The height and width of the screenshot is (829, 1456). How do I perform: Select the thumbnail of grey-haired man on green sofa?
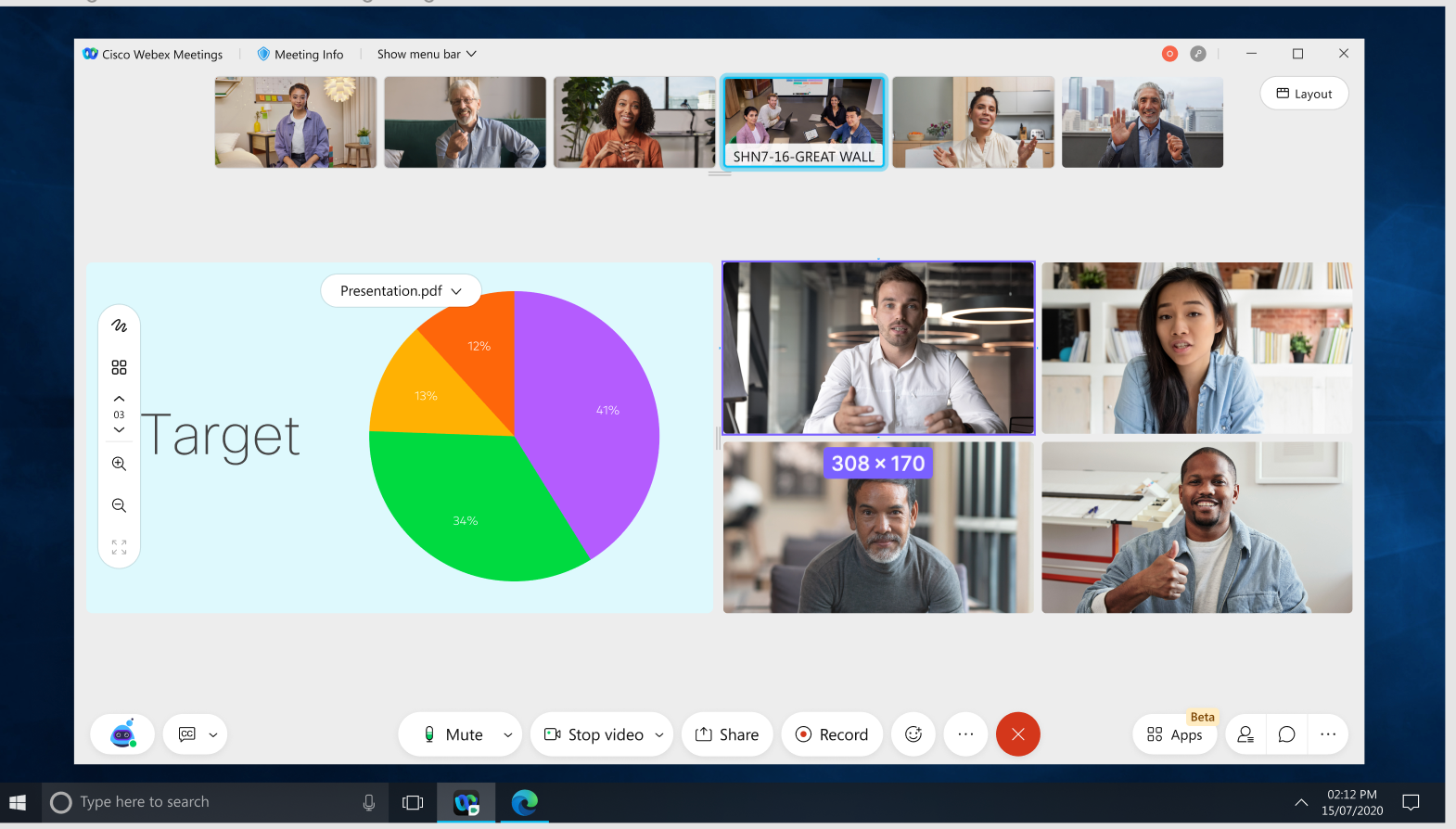tap(466, 122)
